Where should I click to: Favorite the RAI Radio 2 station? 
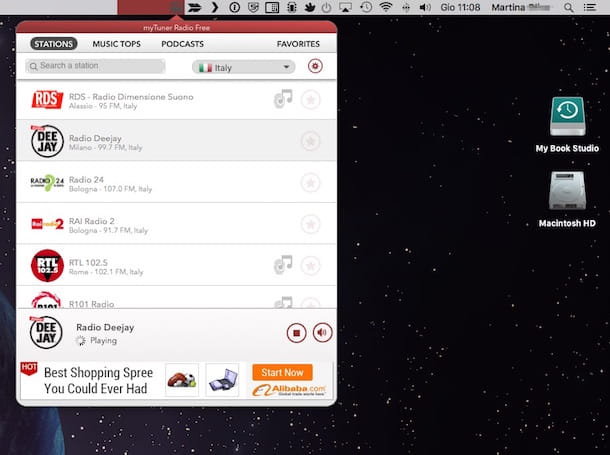tap(310, 224)
